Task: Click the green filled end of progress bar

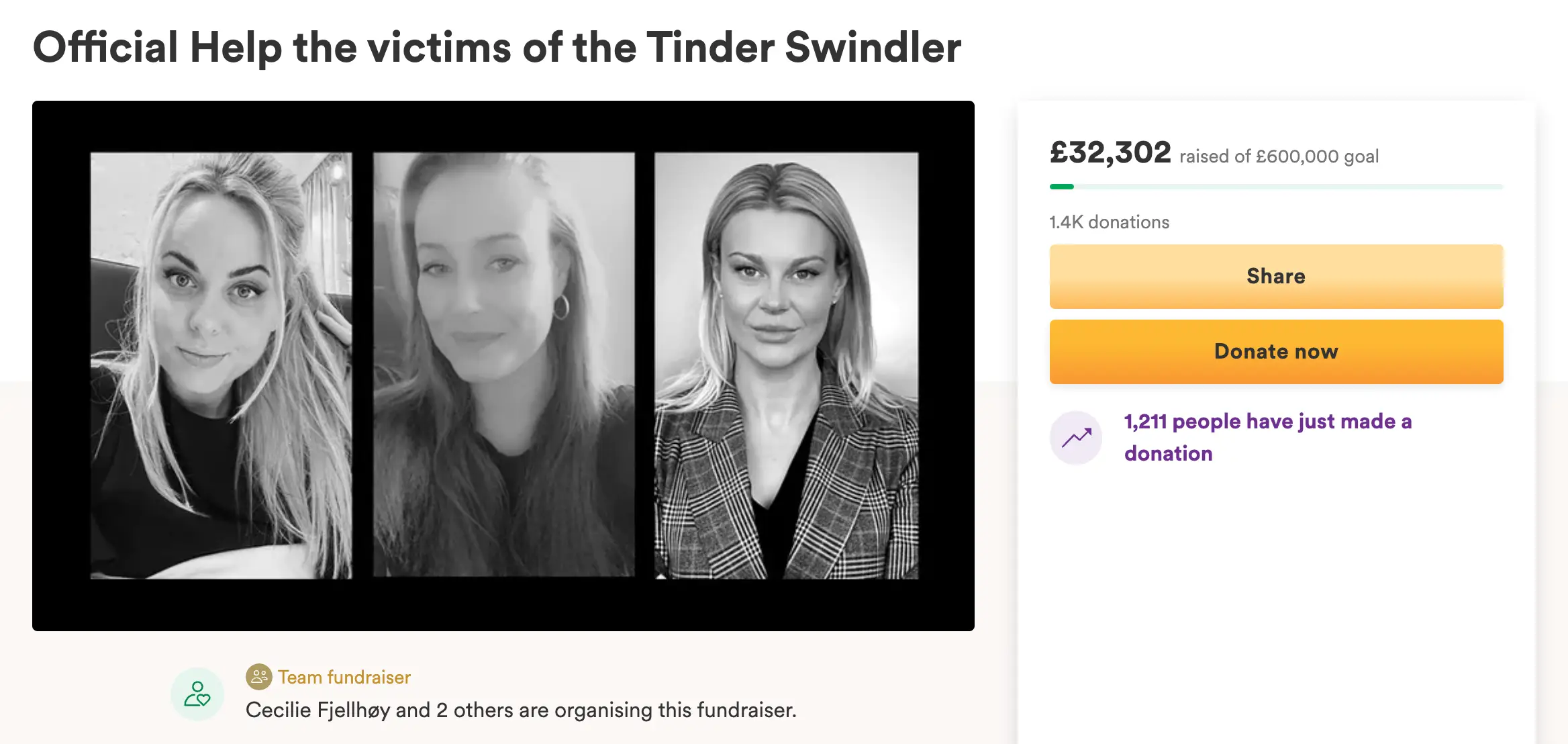Action: pos(1062,187)
